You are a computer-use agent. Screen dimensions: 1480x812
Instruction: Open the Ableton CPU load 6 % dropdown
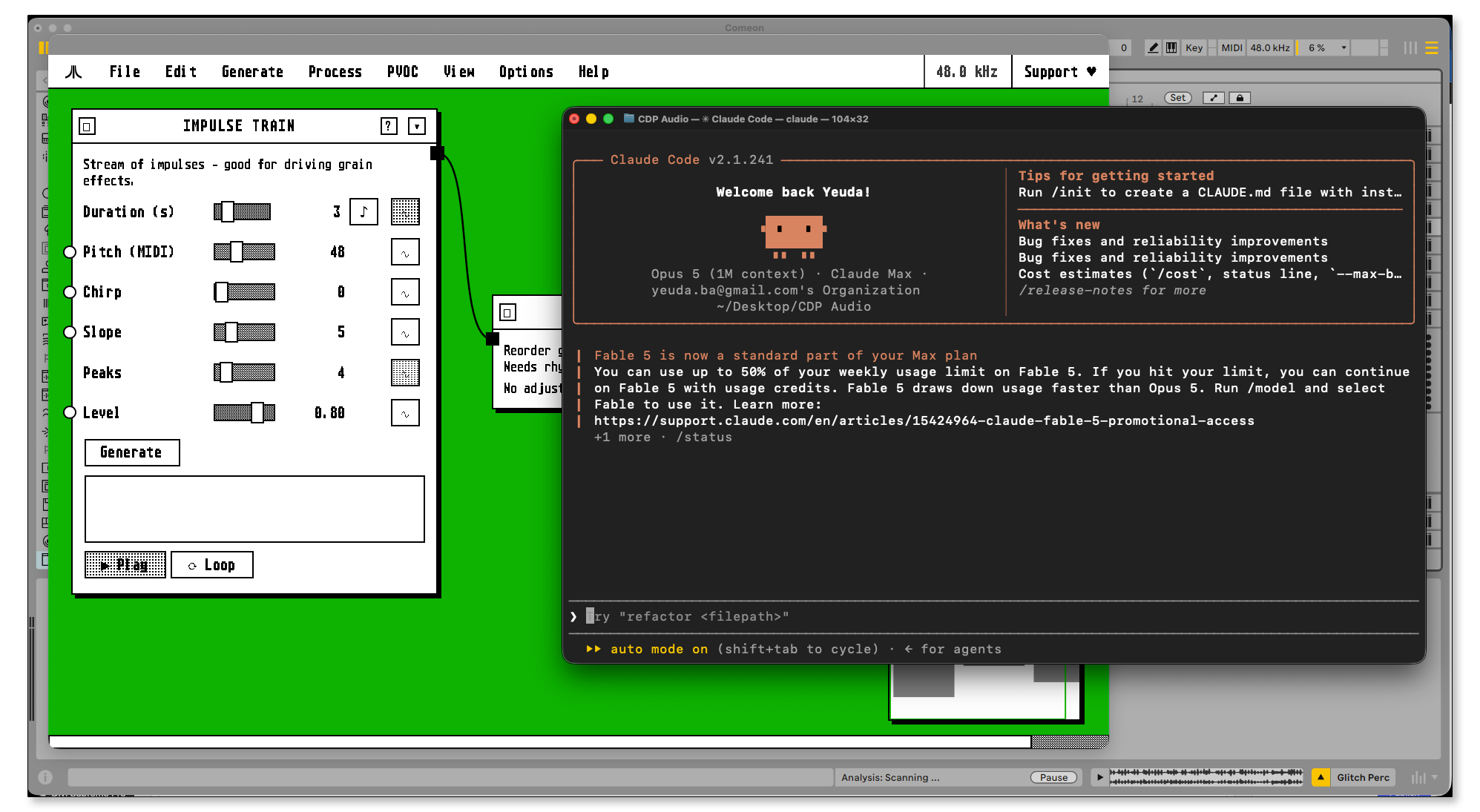[x=1323, y=47]
